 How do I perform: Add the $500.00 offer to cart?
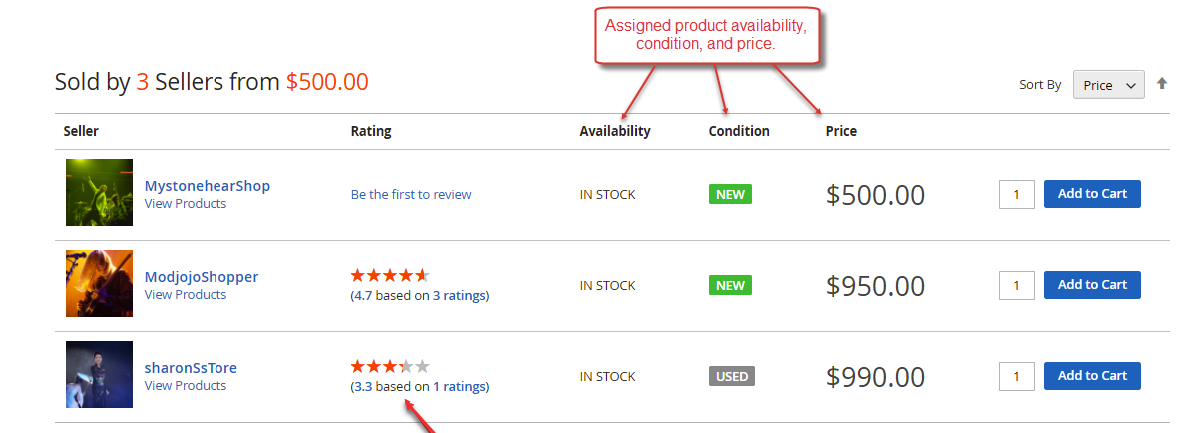coord(1092,194)
